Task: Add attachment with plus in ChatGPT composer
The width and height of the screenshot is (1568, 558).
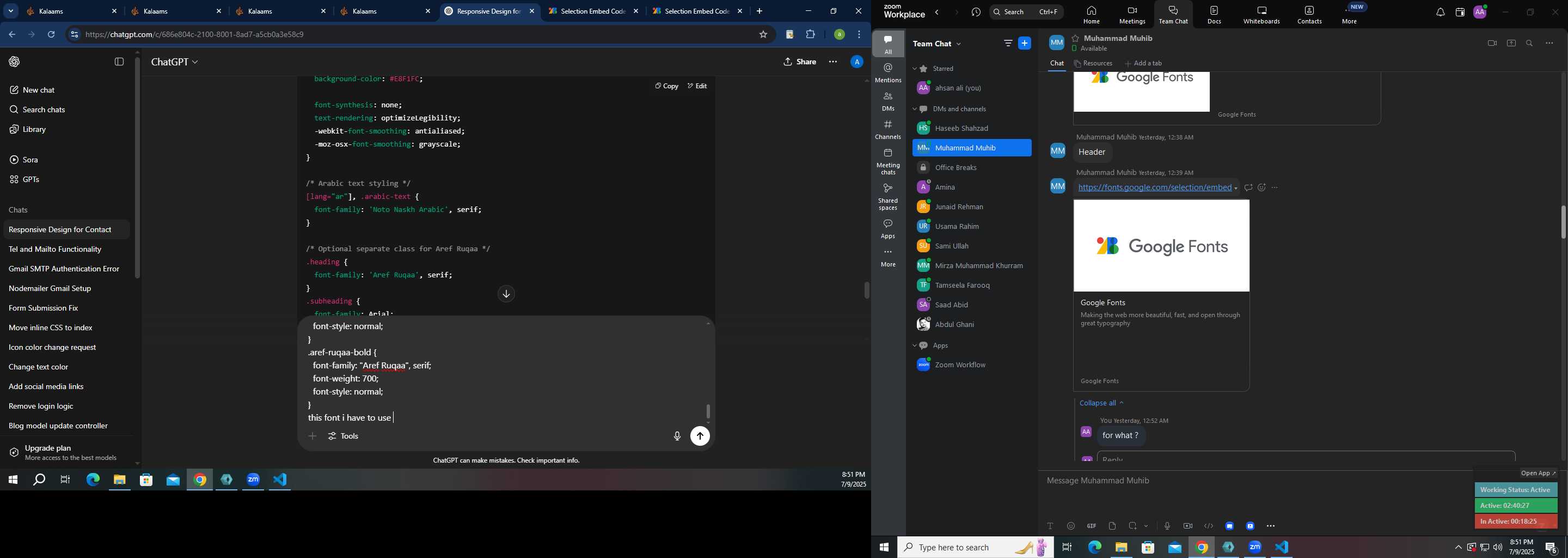Action: [x=313, y=436]
